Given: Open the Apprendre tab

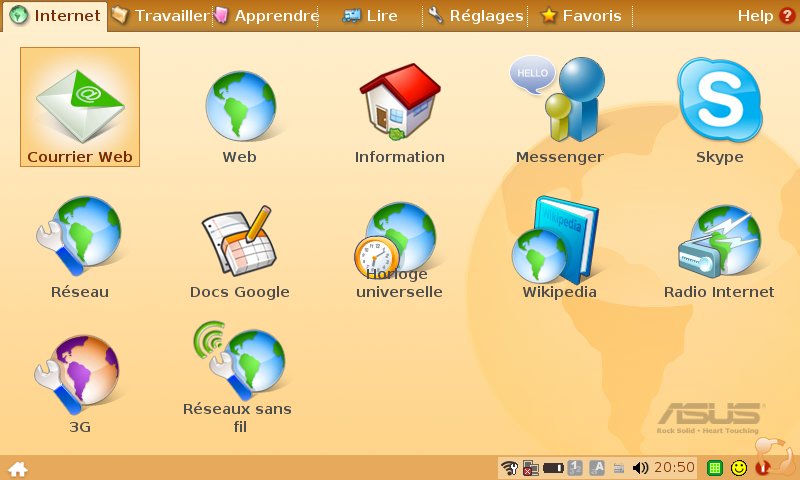Looking at the screenshot, I should point(266,16).
